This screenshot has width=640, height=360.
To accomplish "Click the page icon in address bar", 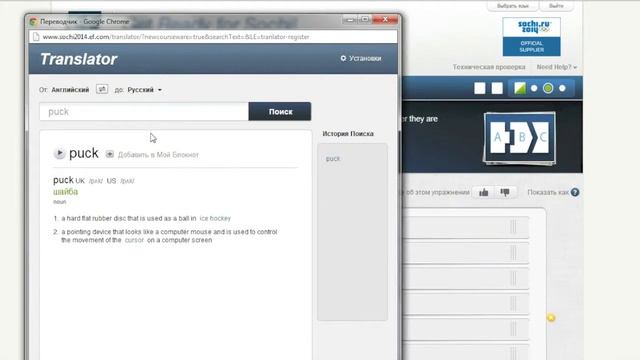I will [36, 37].
